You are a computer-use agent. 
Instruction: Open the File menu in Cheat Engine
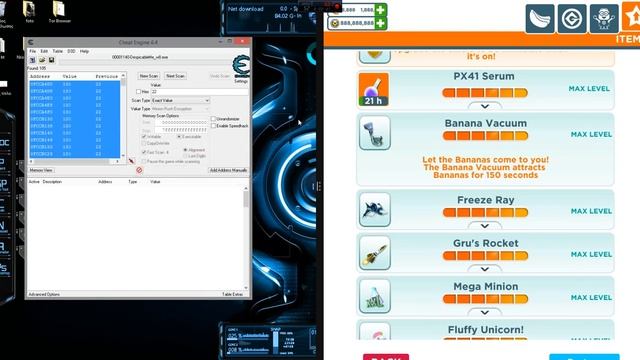point(33,51)
